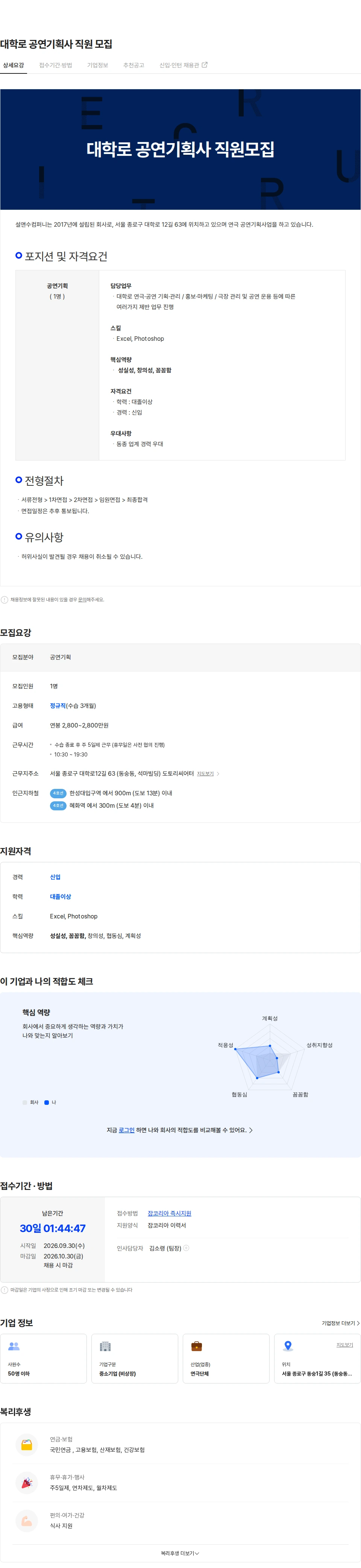The width and height of the screenshot is (361, 1568).
Task: Click the remaining time countdown
Action: click(53, 1228)
